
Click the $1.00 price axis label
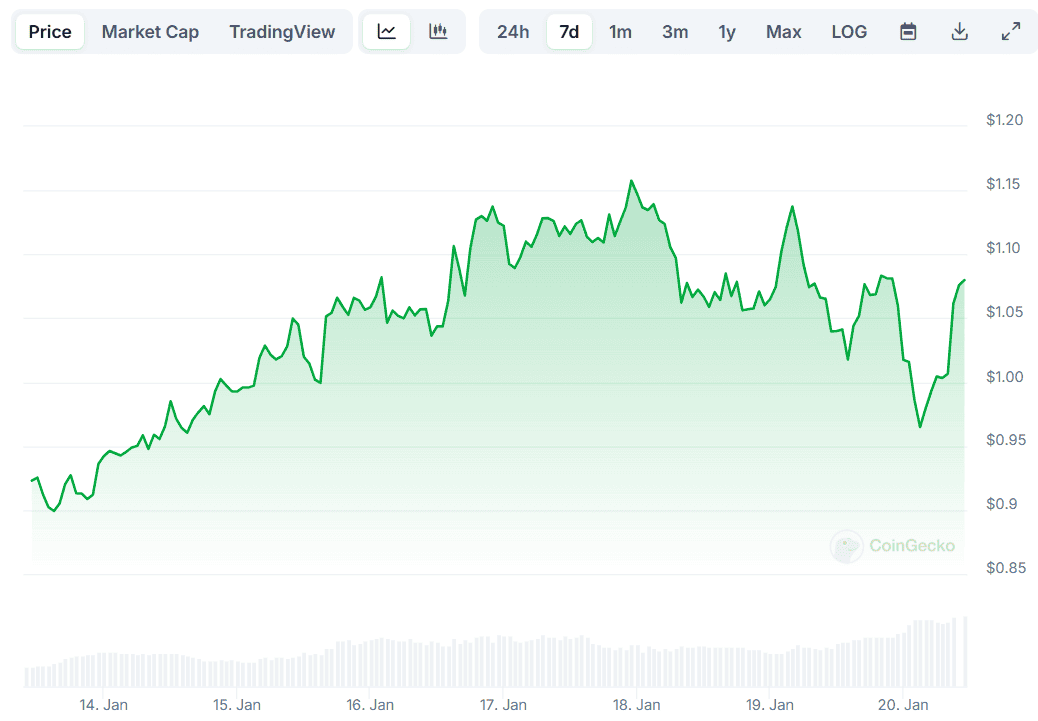click(x=1004, y=377)
